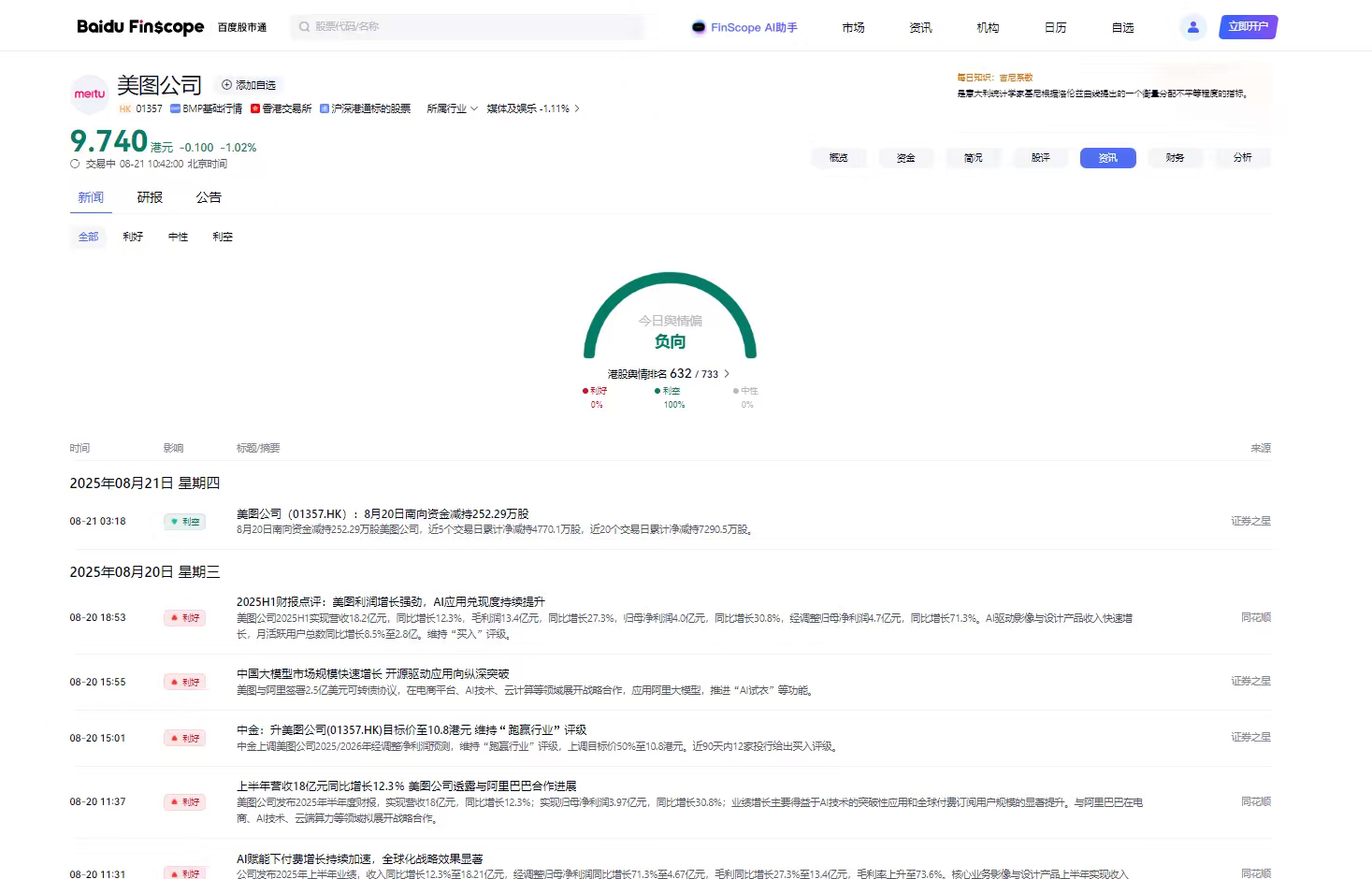Open headline 中金：升美图公司目标价至10.8港元
The width and height of the screenshot is (1372, 879).
tap(412, 730)
